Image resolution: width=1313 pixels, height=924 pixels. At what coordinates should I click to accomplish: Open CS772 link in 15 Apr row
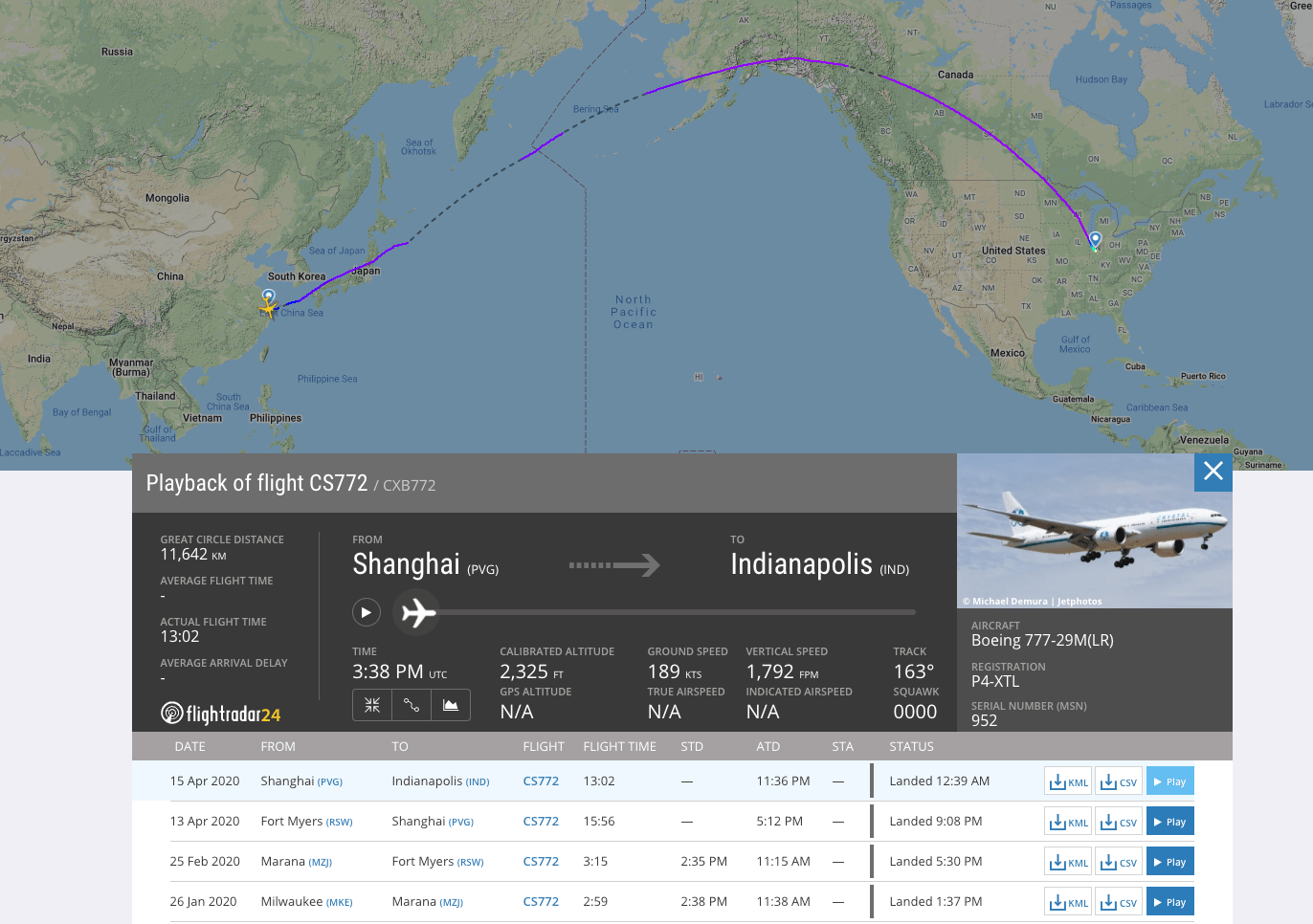point(541,781)
